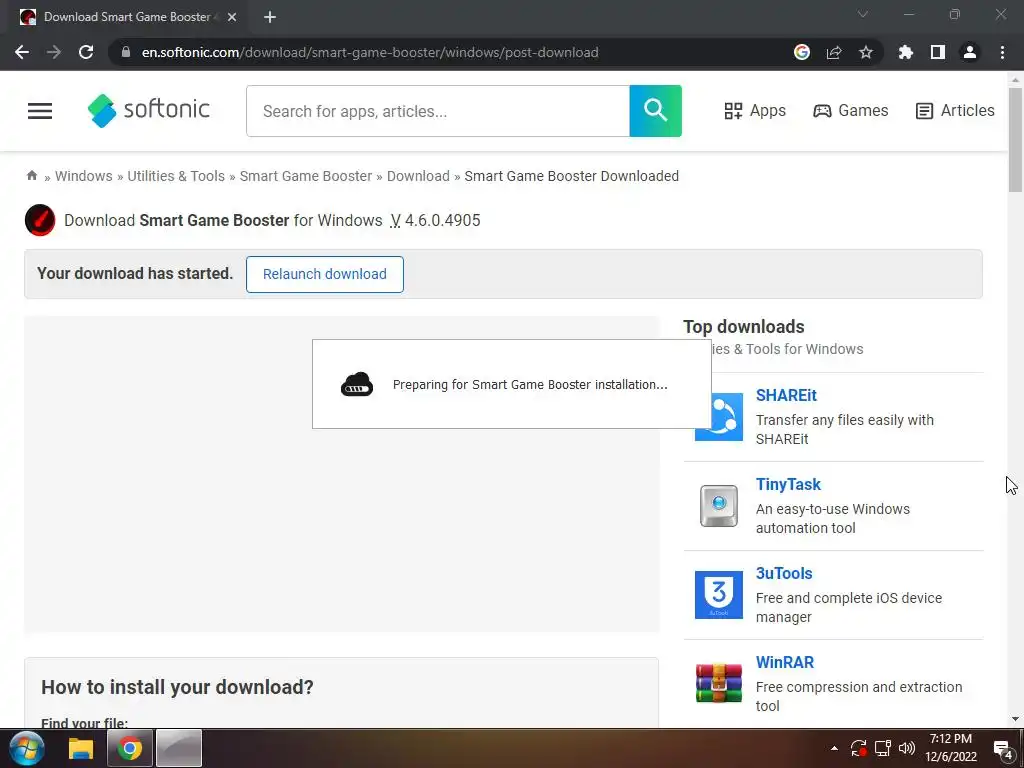The width and height of the screenshot is (1024, 768).
Task: Open the volume speaker tray icon
Action: click(x=906, y=748)
